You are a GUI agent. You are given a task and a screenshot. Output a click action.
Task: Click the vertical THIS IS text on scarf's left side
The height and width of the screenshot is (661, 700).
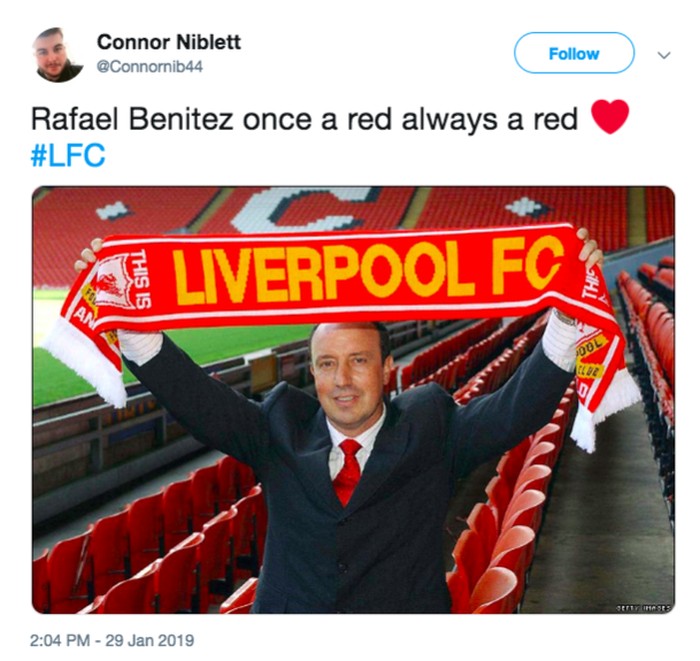point(143,279)
